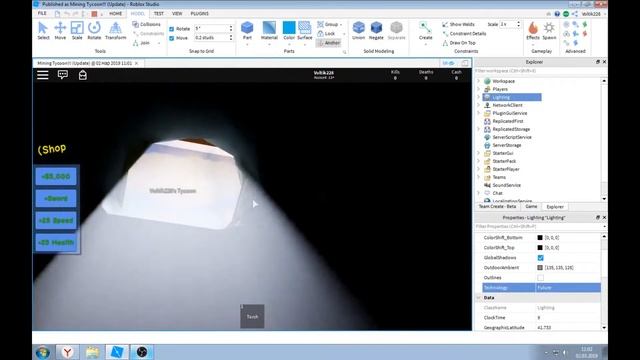Click the Filter workspace search field

pyautogui.click(x=538, y=71)
